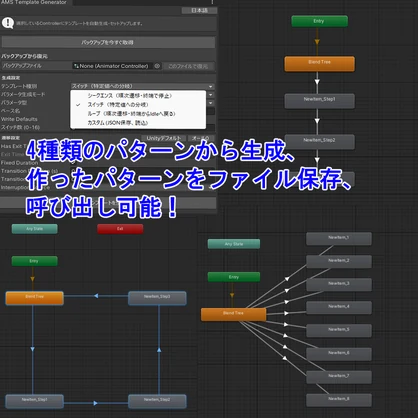Screen dimensions: 418x418
Task: Click the Write Defaults label
Action: (19, 119)
